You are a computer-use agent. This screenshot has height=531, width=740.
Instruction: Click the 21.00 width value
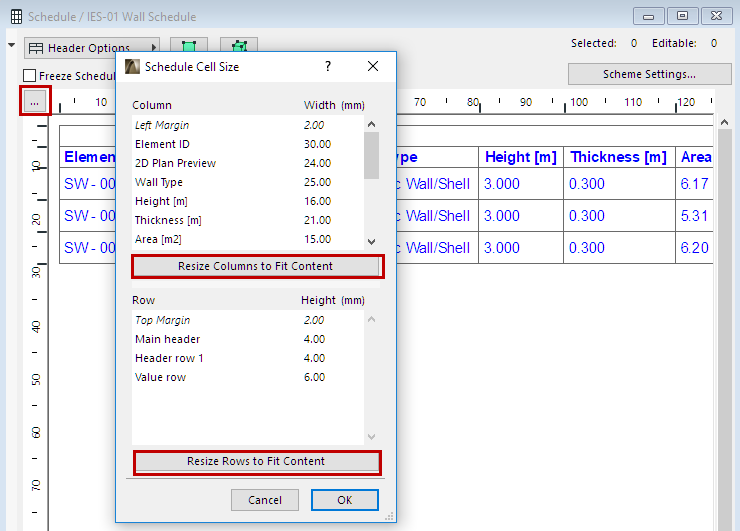coord(317,220)
